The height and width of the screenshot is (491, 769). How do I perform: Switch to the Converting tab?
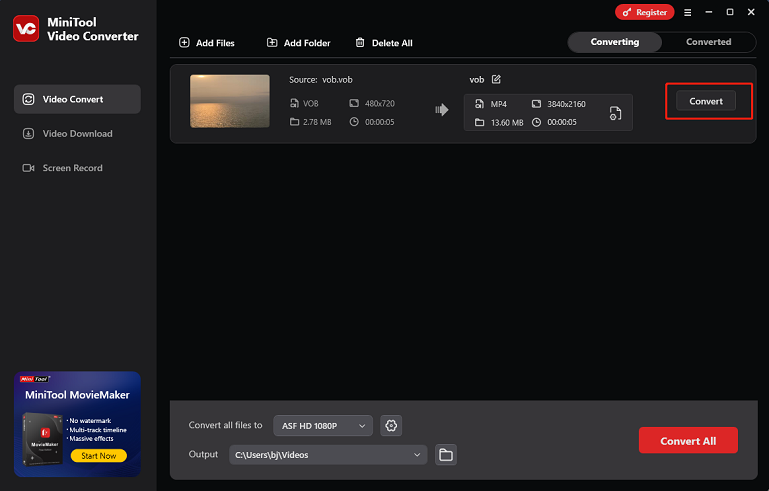click(x=615, y=42)
